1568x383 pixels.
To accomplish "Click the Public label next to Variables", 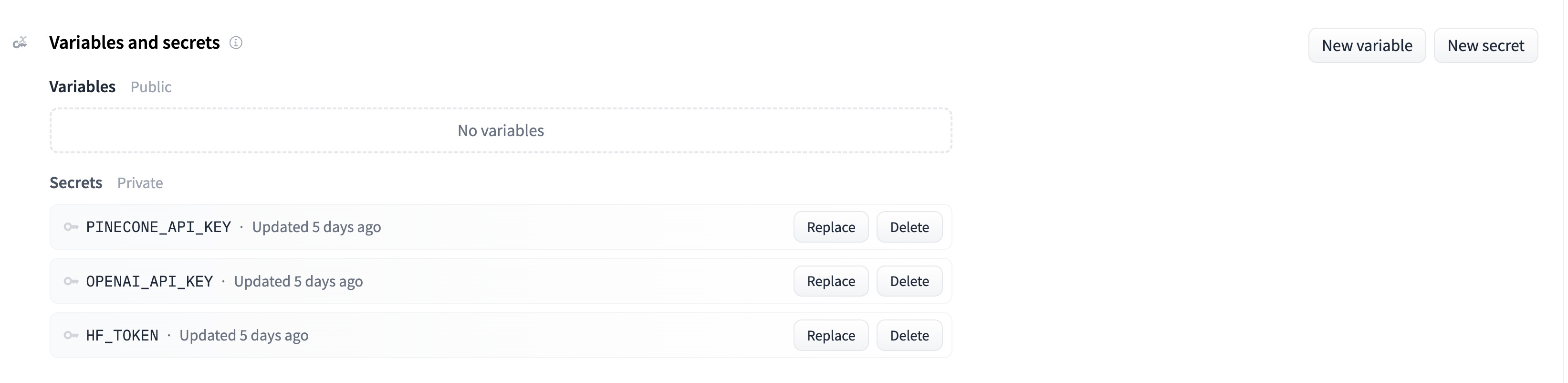I will point(150,87).
